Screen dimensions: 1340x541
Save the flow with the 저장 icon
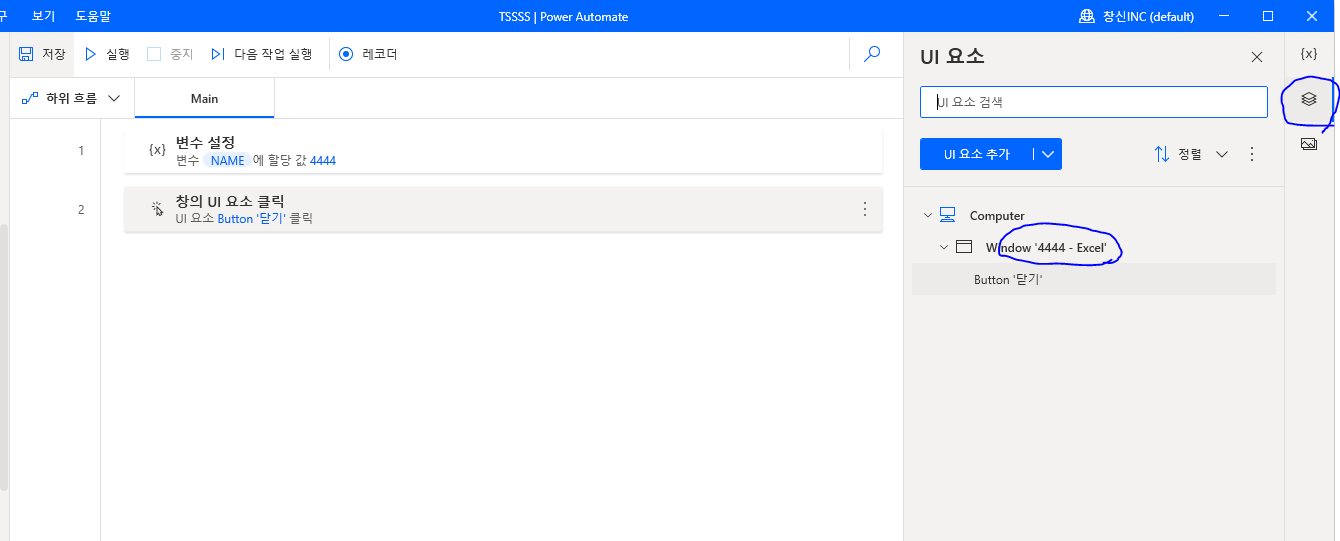pos(41,54)
